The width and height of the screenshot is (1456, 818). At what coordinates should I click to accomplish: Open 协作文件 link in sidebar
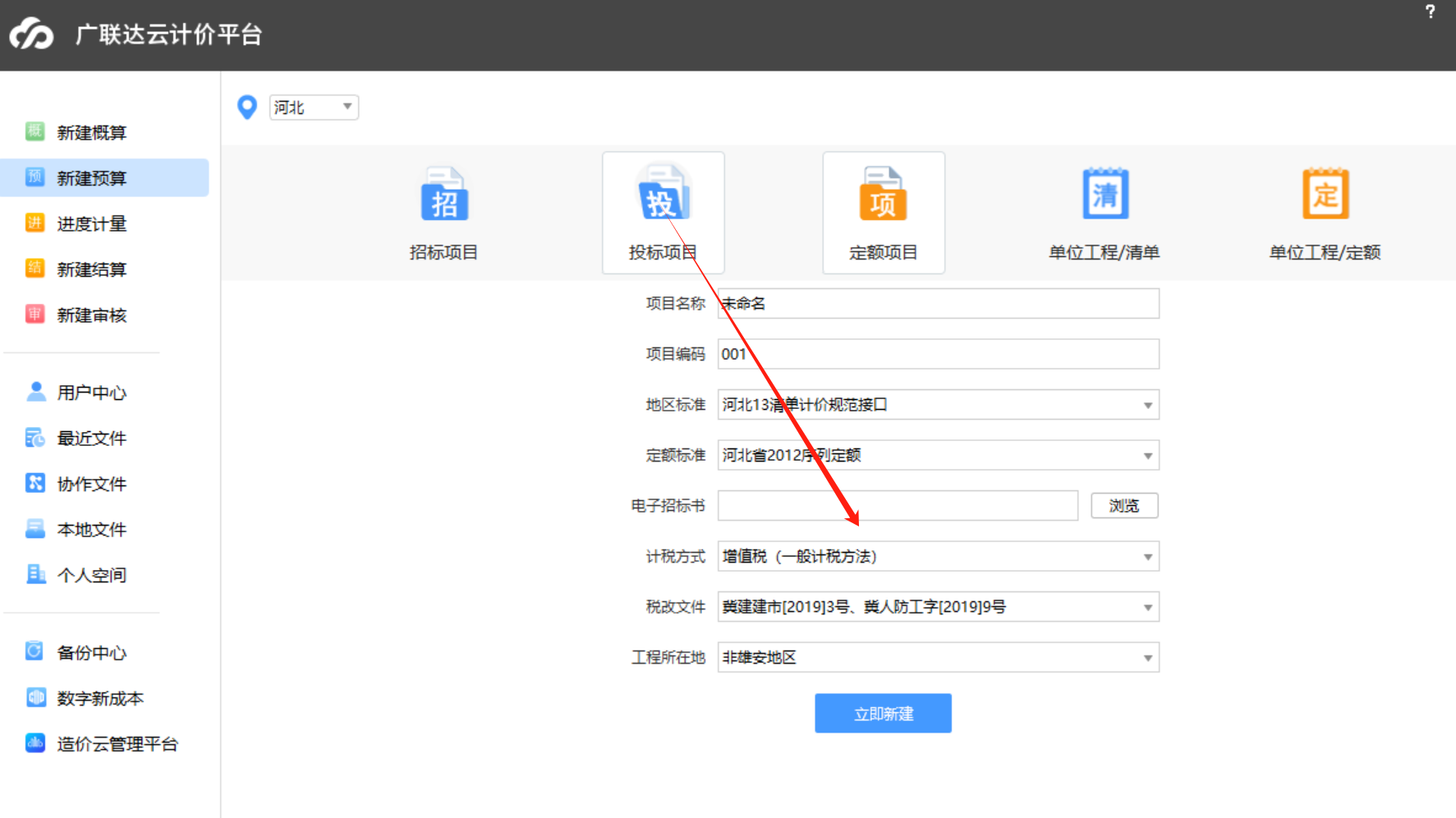(x=91, y=484)
